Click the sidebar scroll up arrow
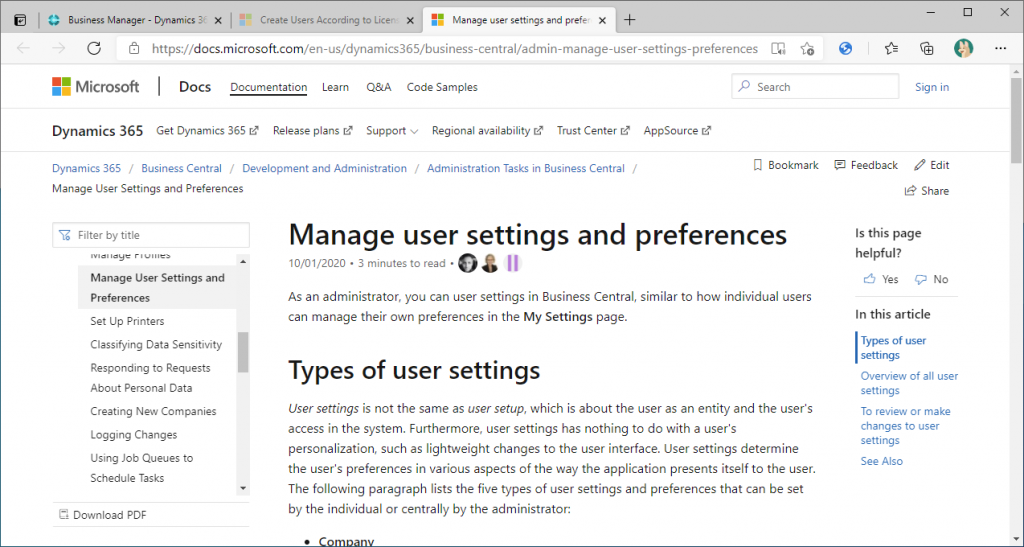The image size is (1024, 547). pos(243,261)
